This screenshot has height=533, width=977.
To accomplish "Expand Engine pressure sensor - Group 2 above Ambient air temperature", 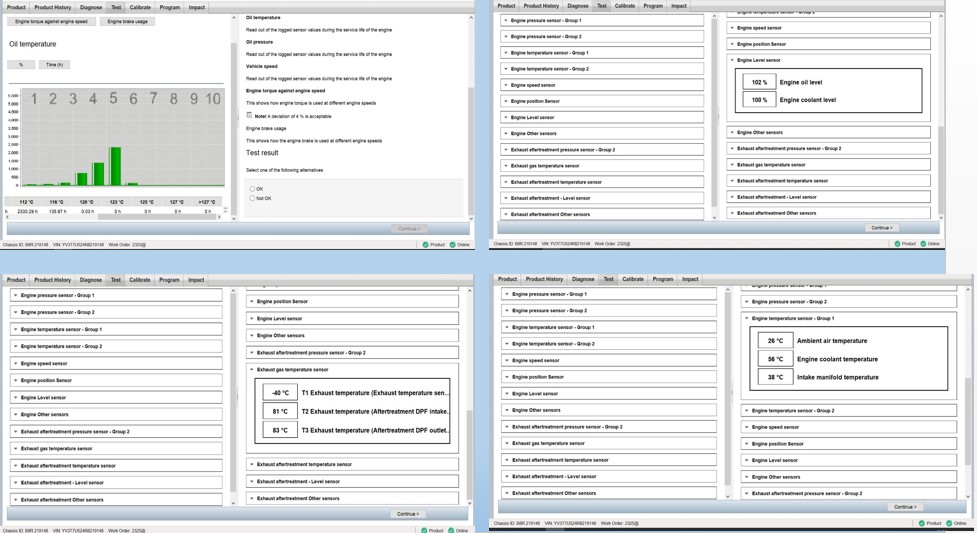I will [x=849, y=302].
